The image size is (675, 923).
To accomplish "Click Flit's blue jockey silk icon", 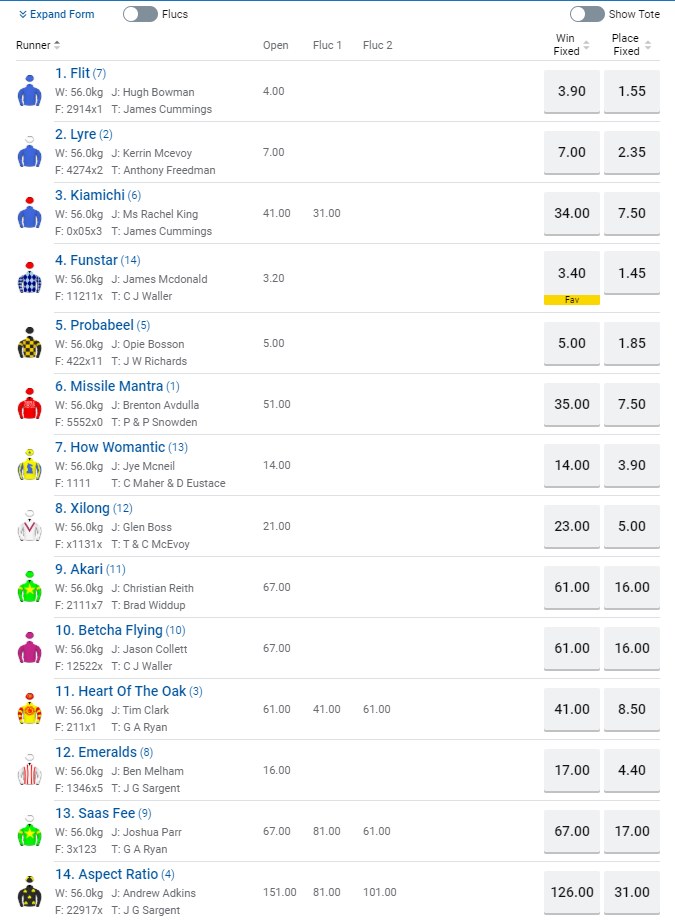I will 29,92.
